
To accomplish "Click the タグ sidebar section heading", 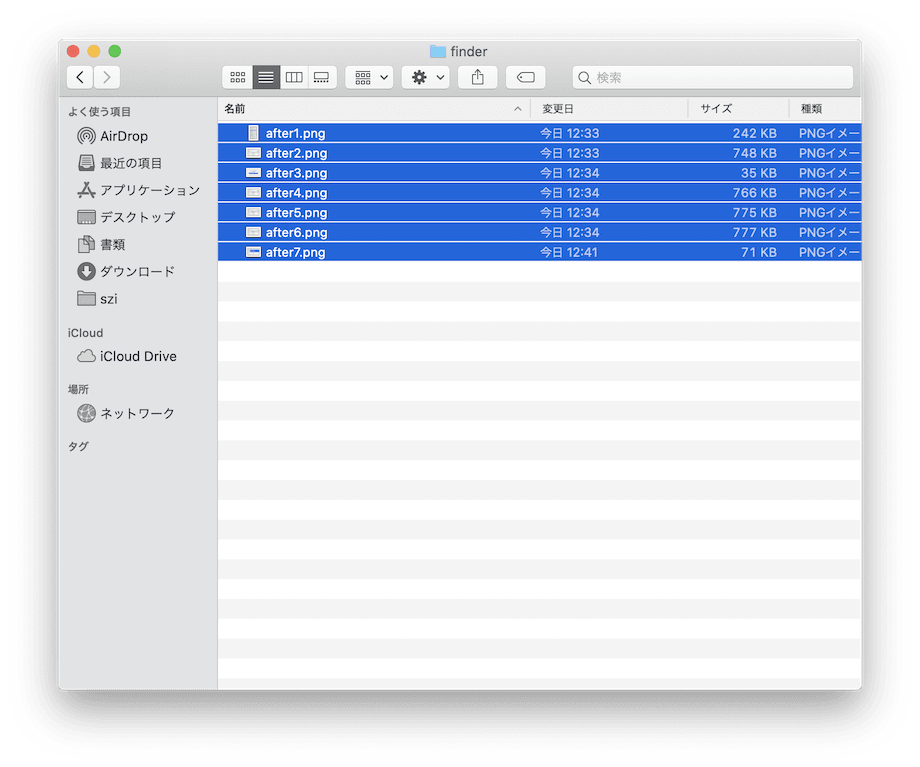I will tap(78, 446).
